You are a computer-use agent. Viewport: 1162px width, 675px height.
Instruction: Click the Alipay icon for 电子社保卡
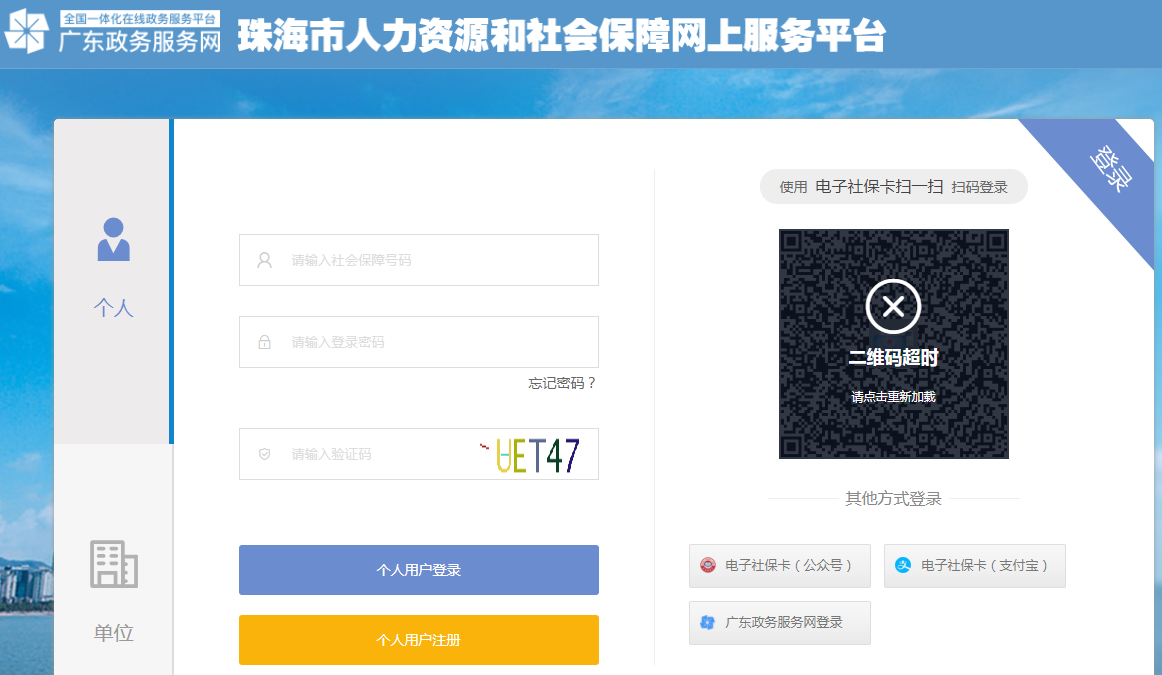click(903, 565)
